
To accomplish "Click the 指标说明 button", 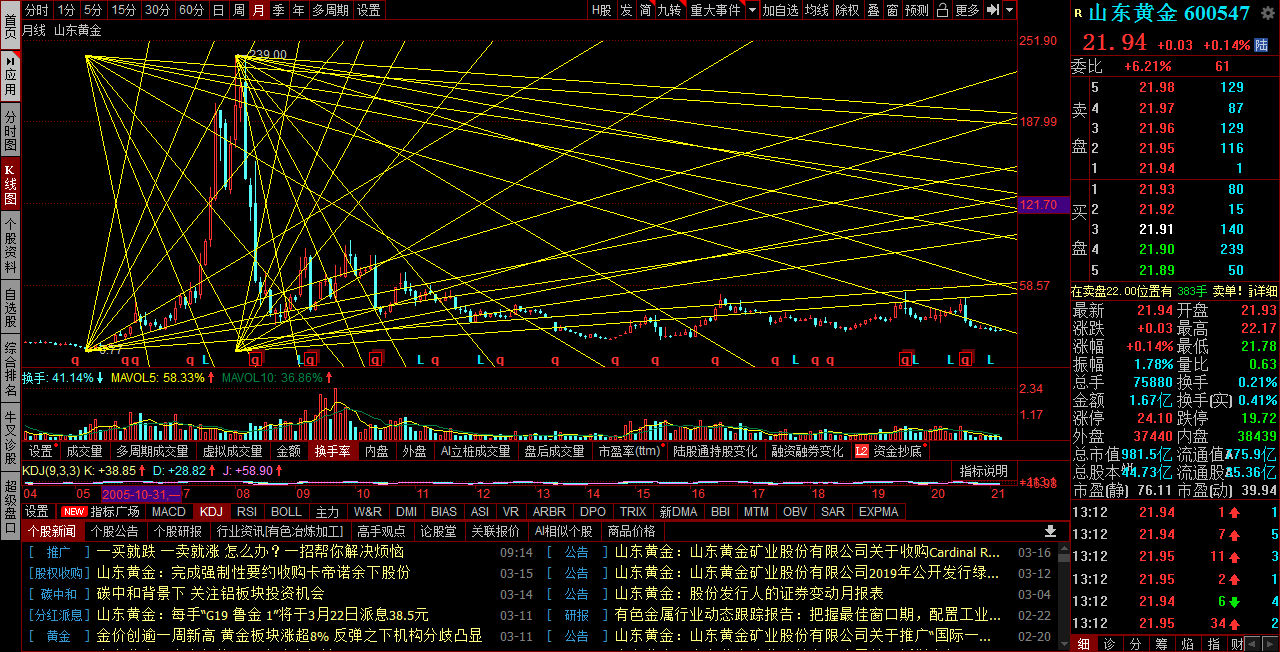I will click(x=983, y=471).
